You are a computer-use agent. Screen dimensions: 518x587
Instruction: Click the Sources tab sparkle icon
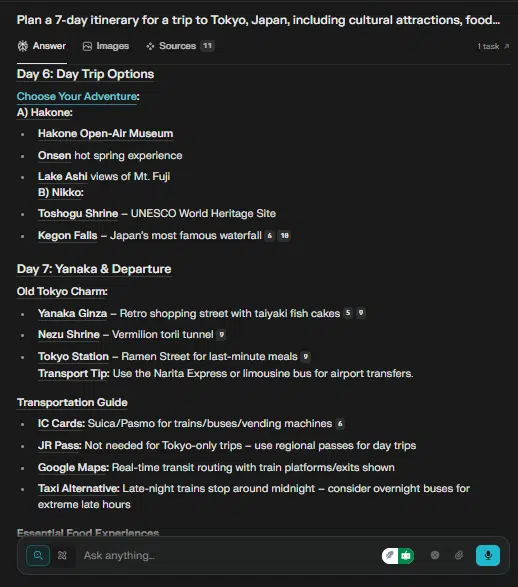coord(150,46)
